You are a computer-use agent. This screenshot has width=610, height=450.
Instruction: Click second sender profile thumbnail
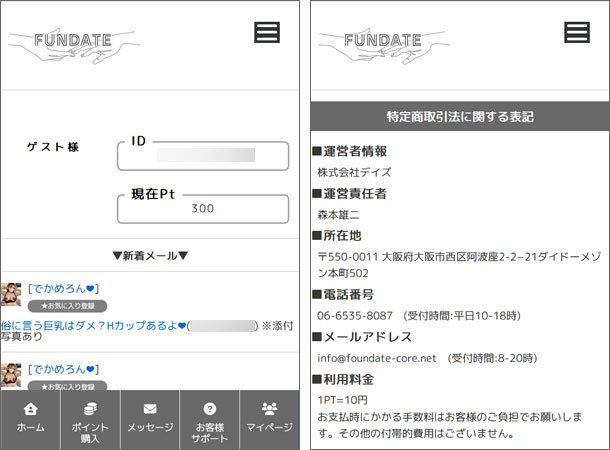(x=12, y=375)
